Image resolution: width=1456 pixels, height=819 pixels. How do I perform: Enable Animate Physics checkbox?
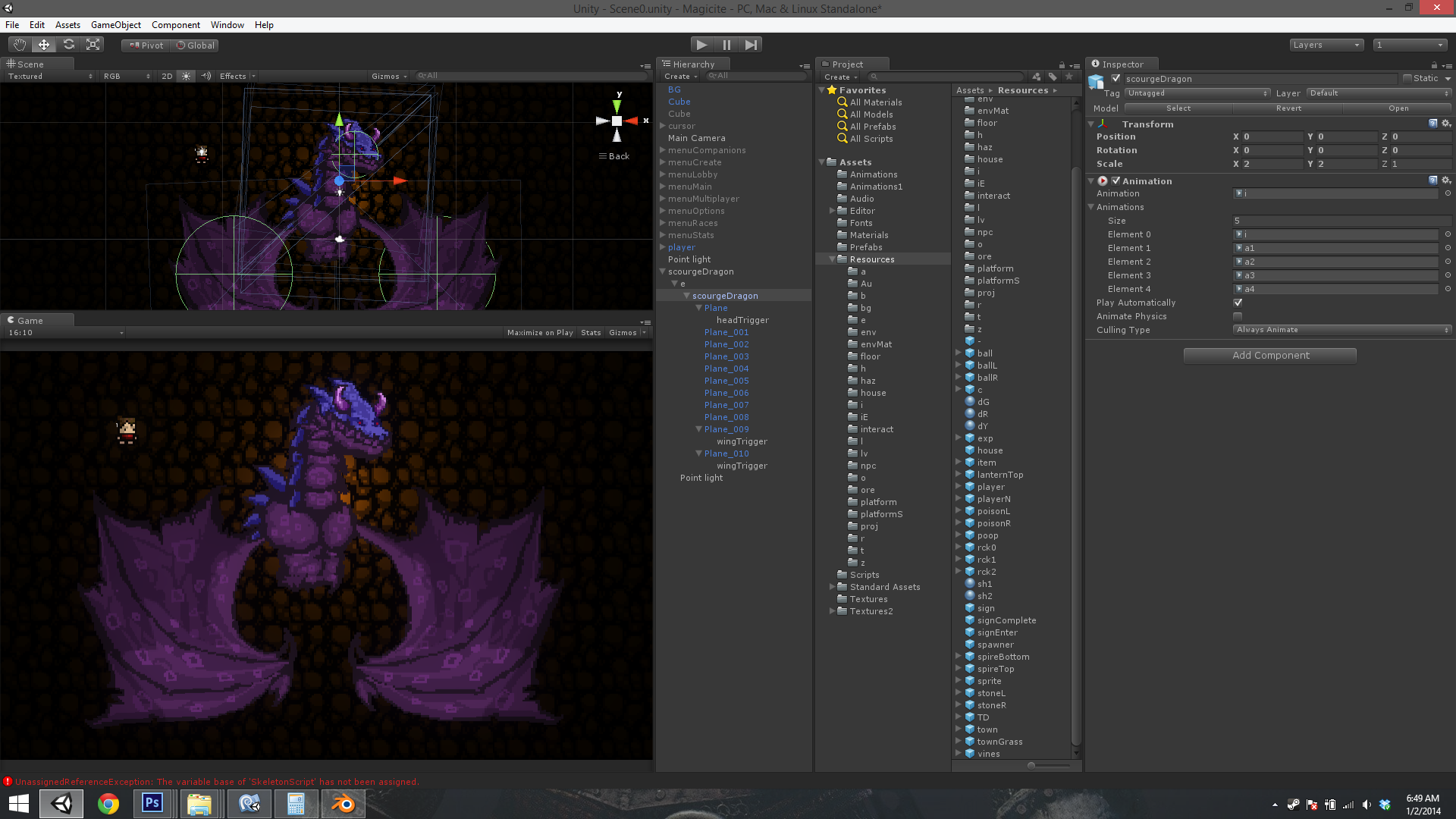[x=1238, y=316]
